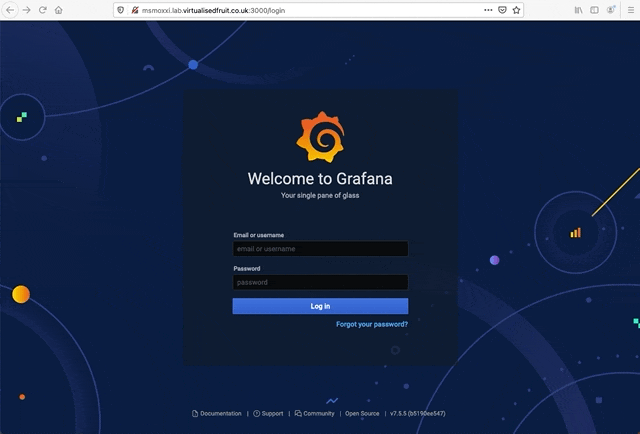Open the browser home page icon
This screenshot has height=434, width=640.
59,10
